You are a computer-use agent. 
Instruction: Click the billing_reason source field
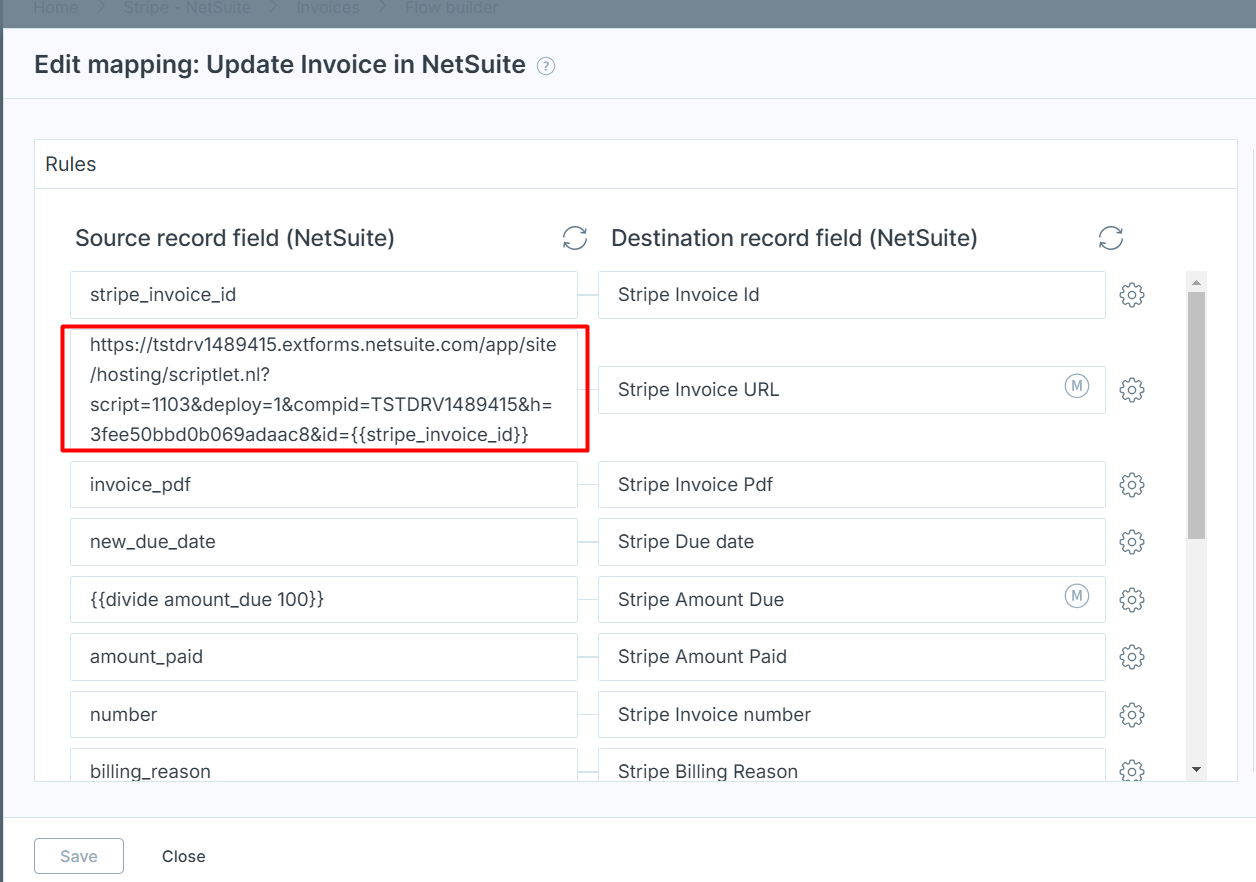click(x=324, y=765)
